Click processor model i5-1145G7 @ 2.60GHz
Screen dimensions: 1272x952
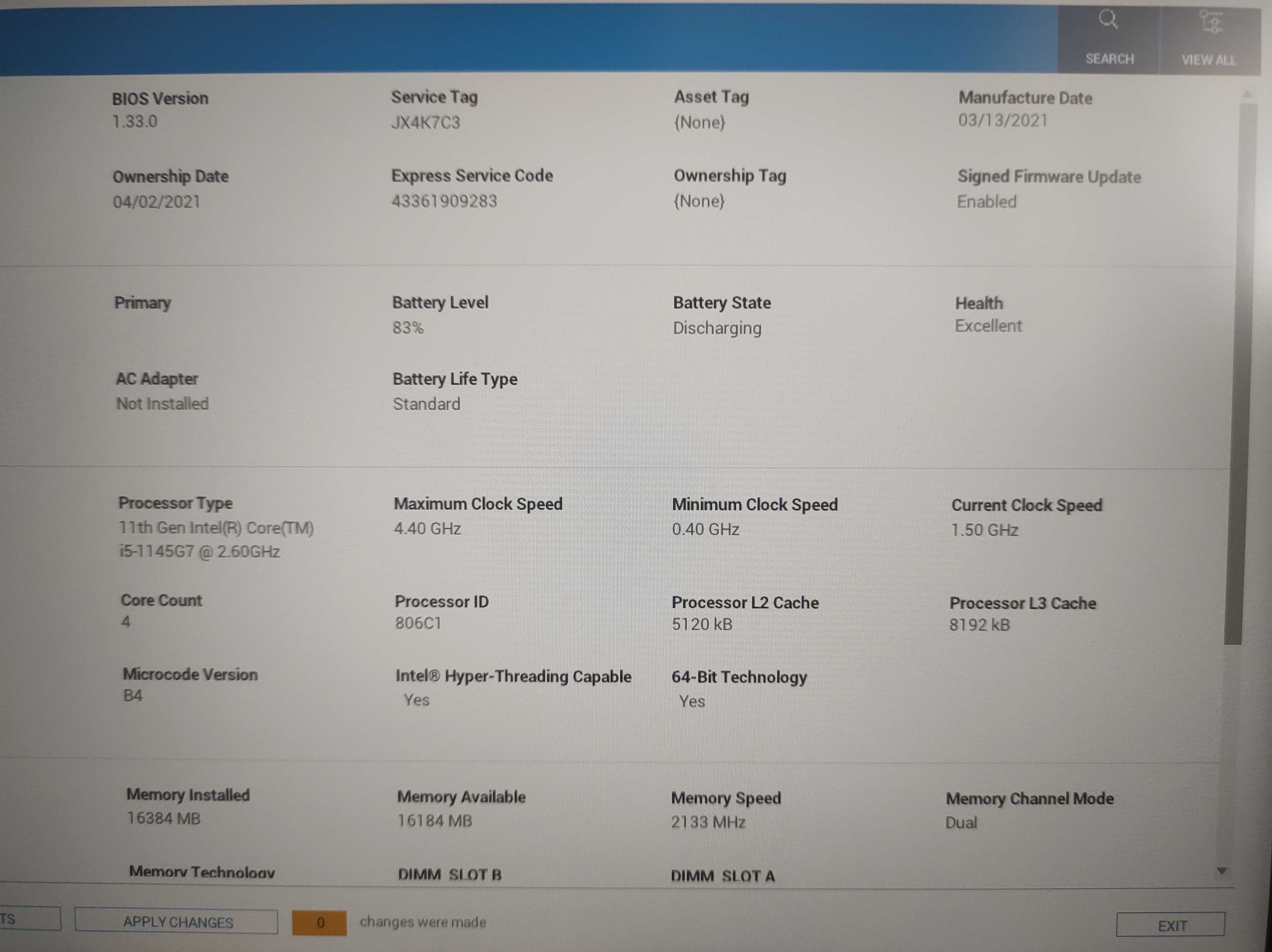pyautogui.click(x=200, y=552)
